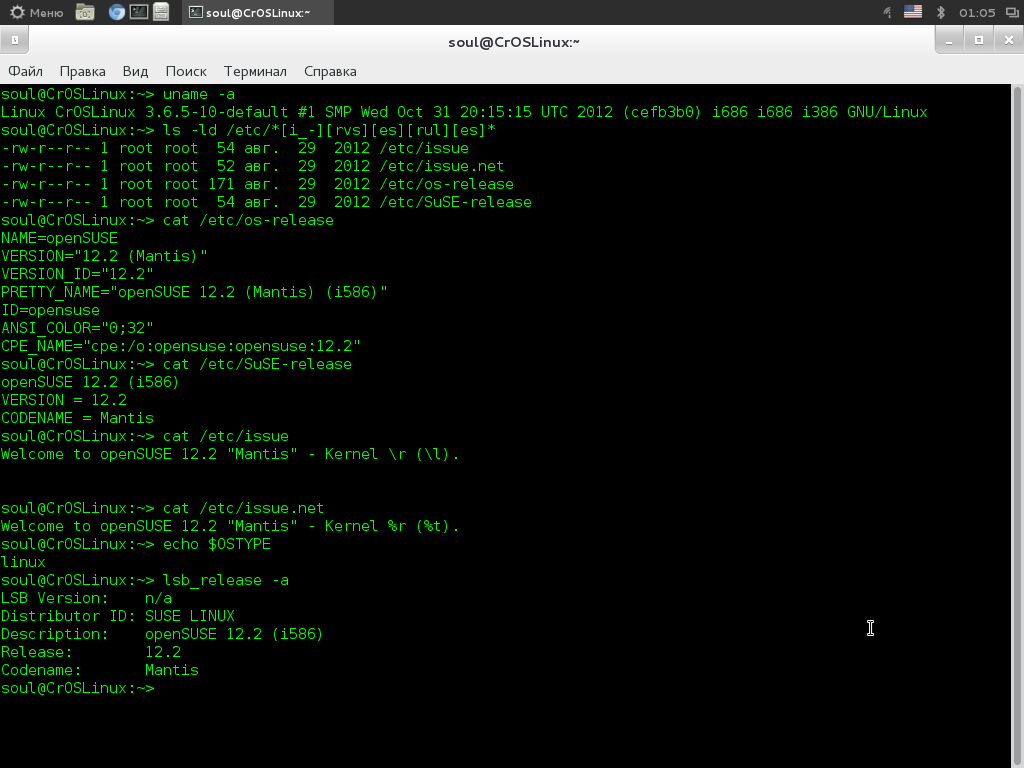Click the 'Description: openSUSE 12.2 (i586)' line

[x=162, y=634]
